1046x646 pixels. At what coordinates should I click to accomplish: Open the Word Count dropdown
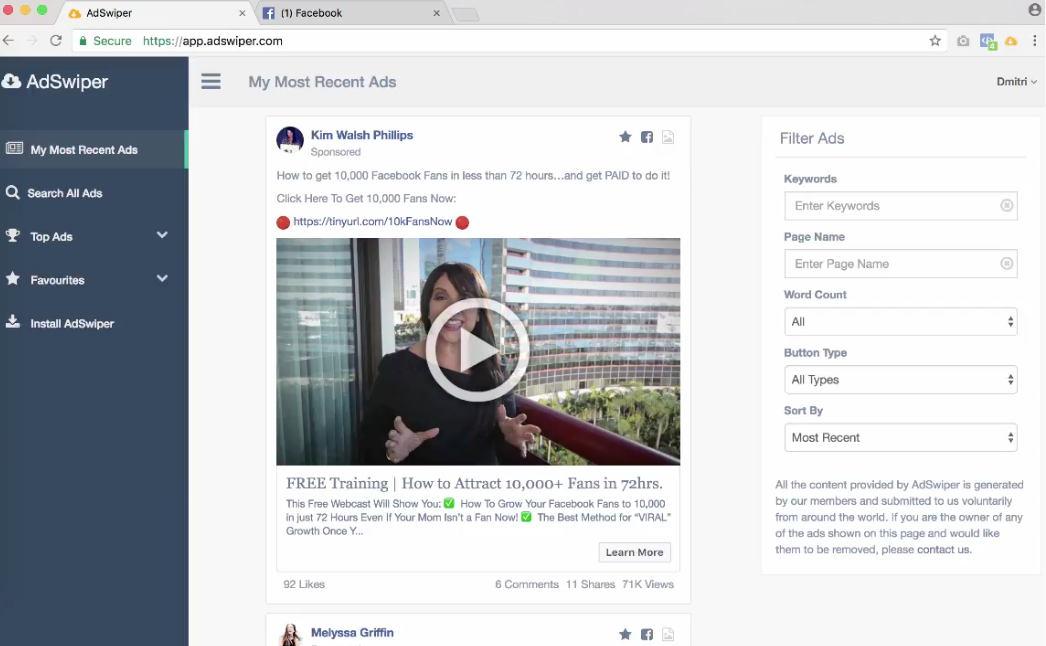pyautogui.click(x=899, y=321)
